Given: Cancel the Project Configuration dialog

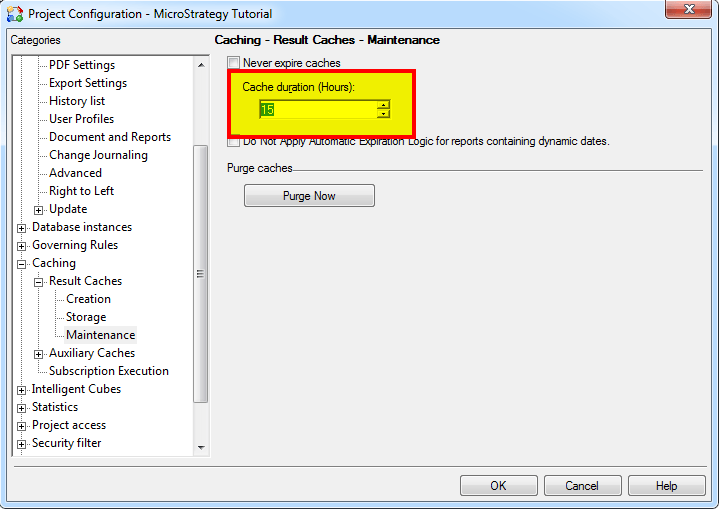Looking at the screenshot, I should 582,486.
